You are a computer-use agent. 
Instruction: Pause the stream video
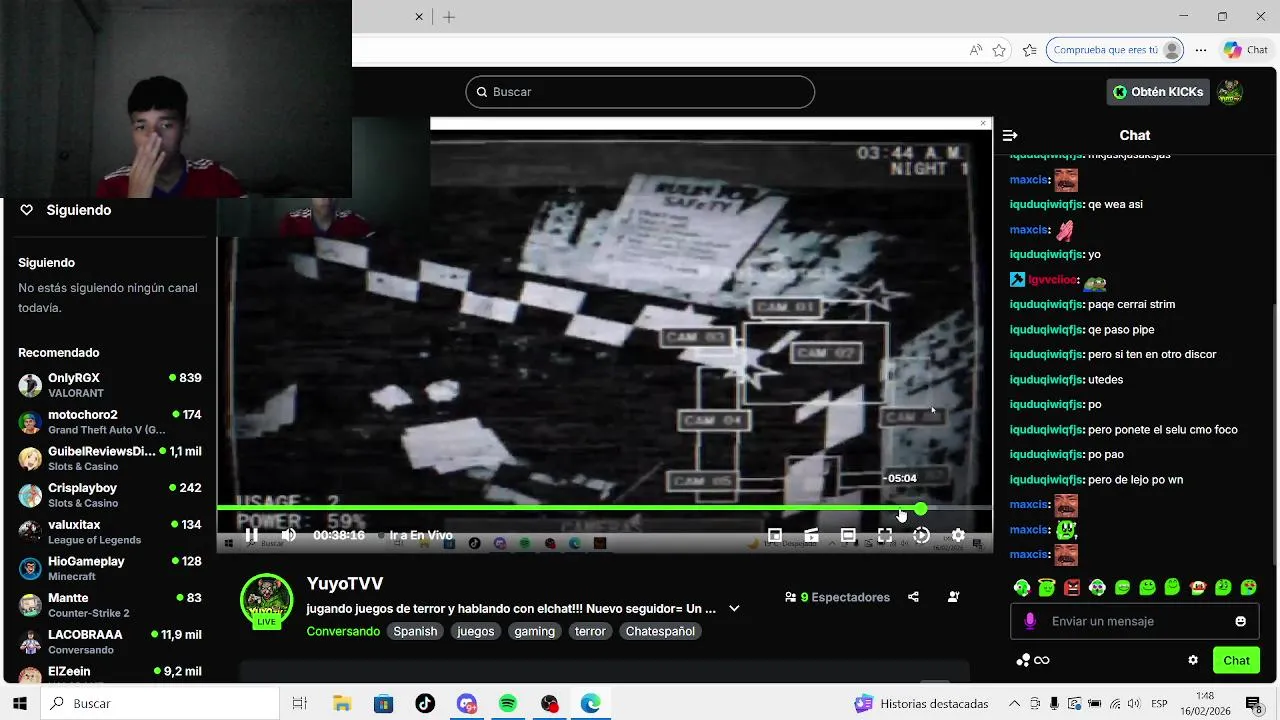(x=251, y=535)
